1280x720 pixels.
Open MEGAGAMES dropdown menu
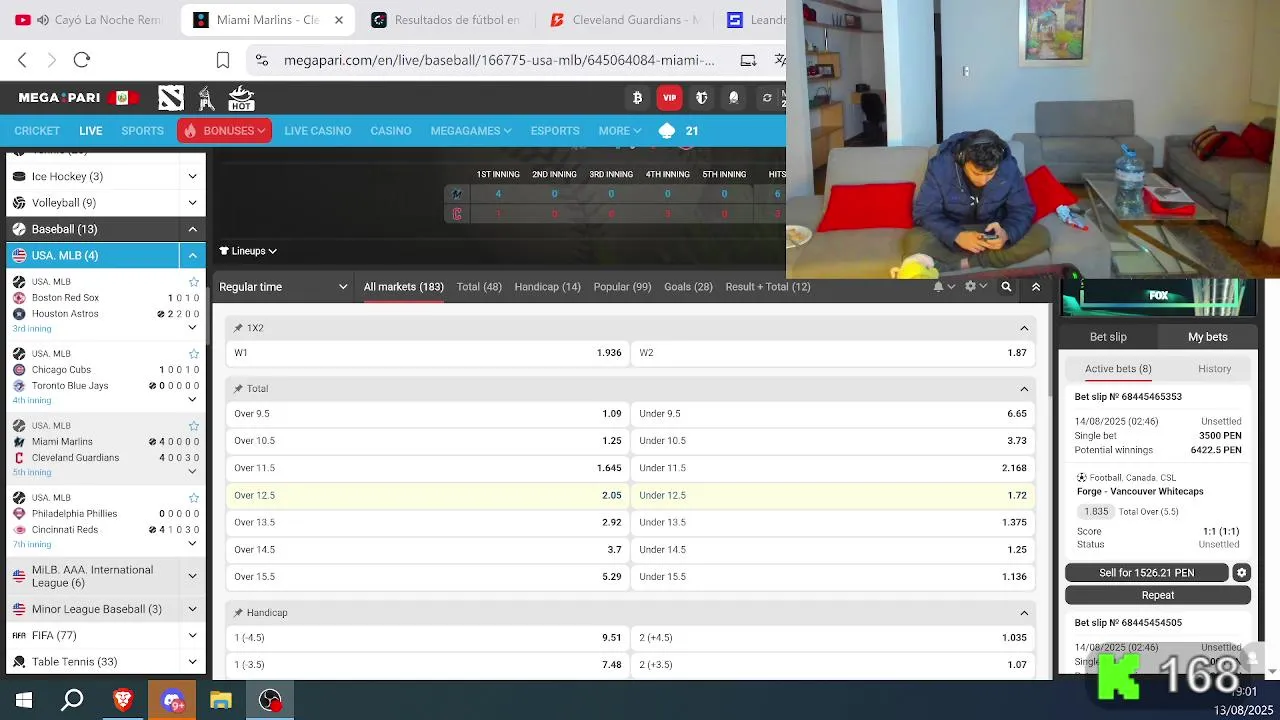coord(470,131)
